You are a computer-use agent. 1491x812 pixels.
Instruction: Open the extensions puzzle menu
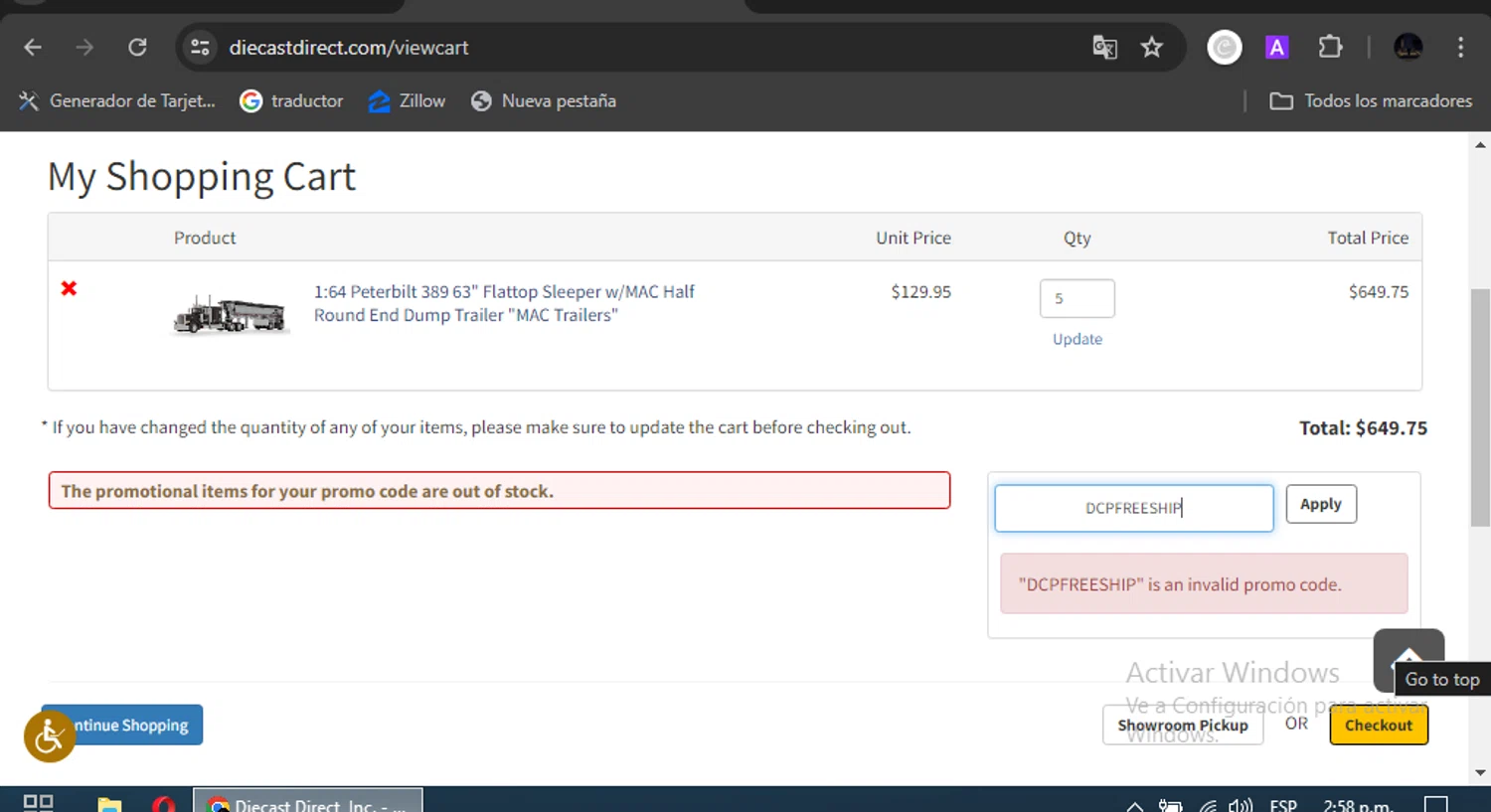(1329, 47)
